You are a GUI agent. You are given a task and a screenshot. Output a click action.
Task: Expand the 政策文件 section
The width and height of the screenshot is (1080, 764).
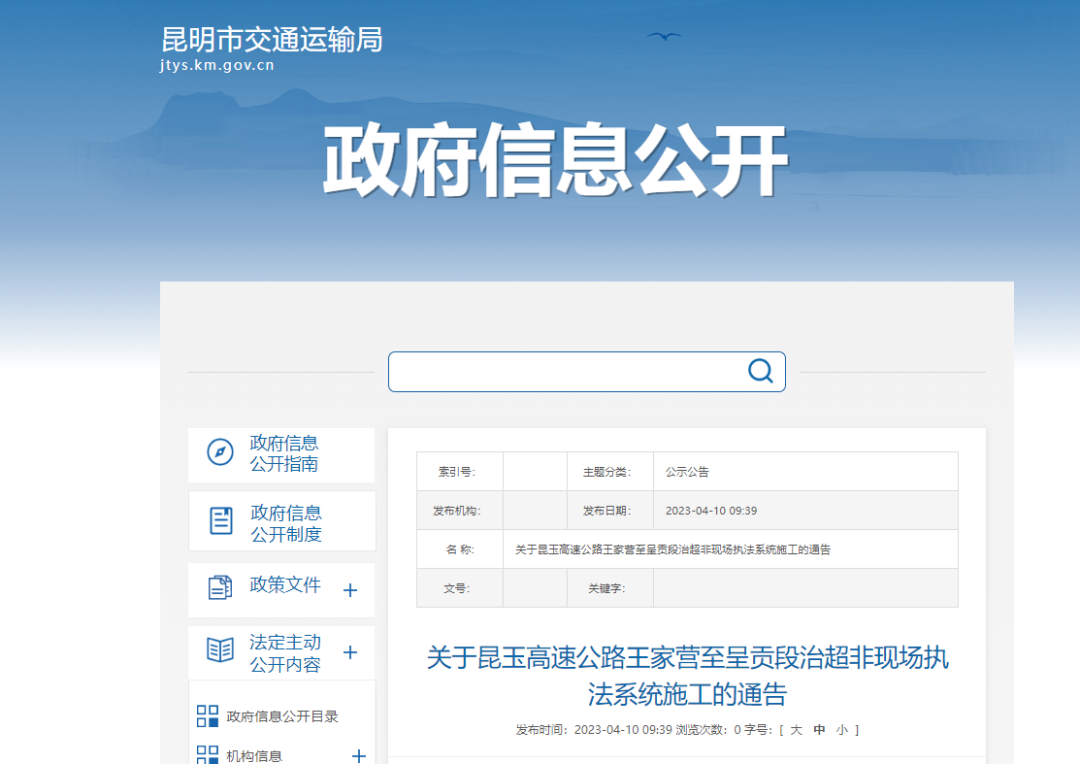tap(349, 590)
